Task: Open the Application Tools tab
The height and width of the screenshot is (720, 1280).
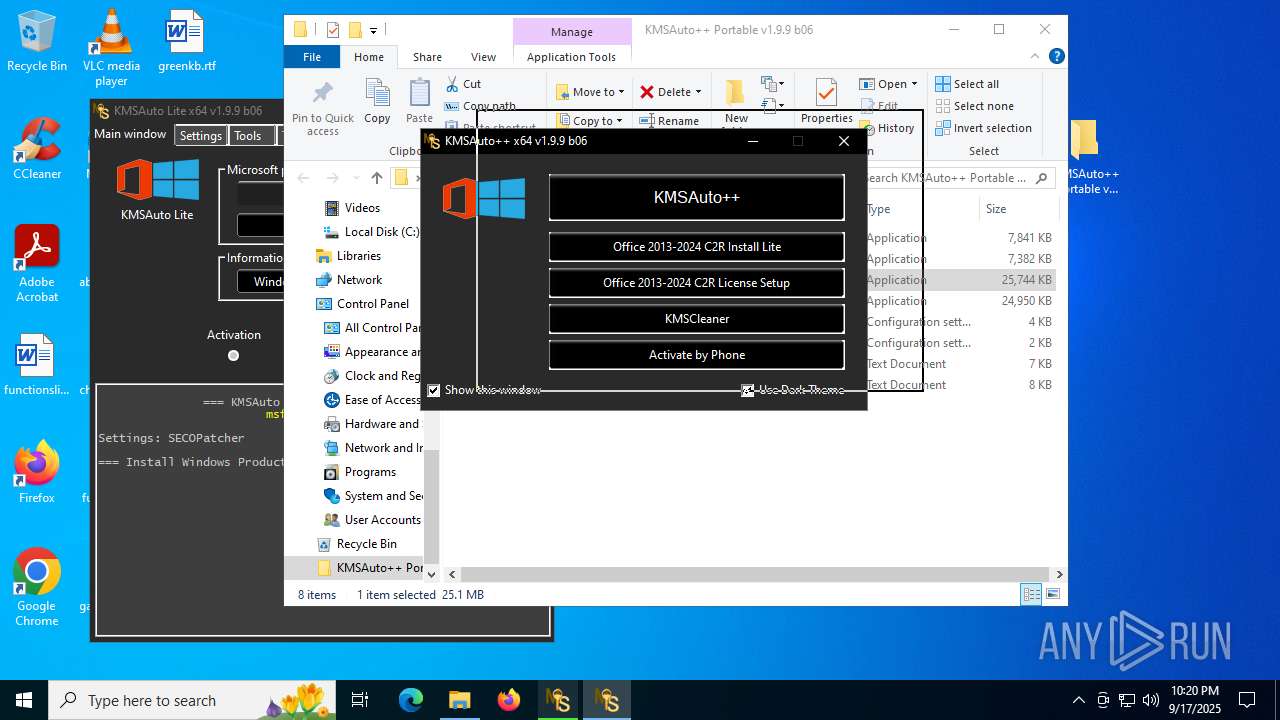Action: pos(571,57)
